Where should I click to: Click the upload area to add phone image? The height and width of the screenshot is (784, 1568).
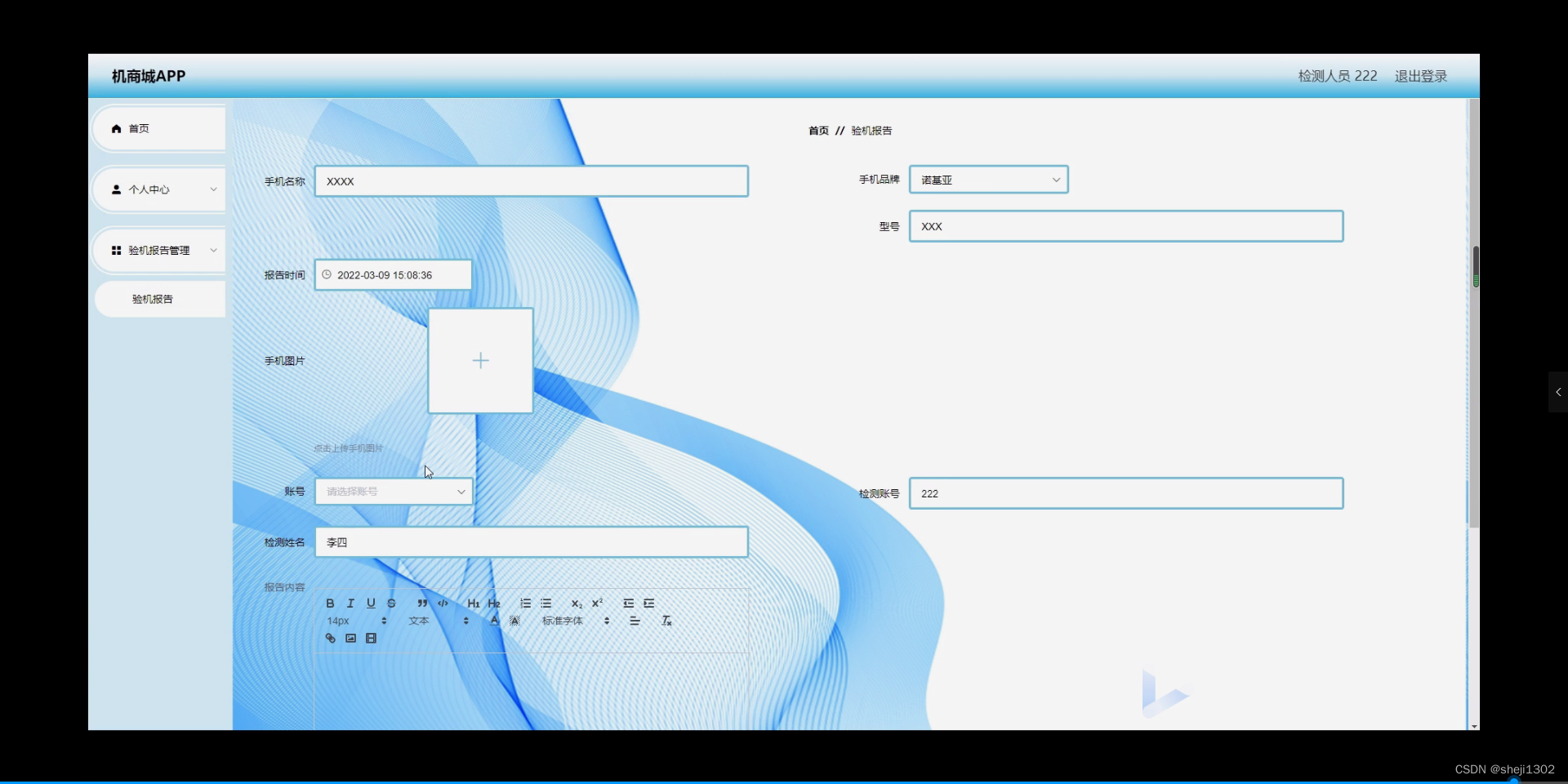[480, 360]
